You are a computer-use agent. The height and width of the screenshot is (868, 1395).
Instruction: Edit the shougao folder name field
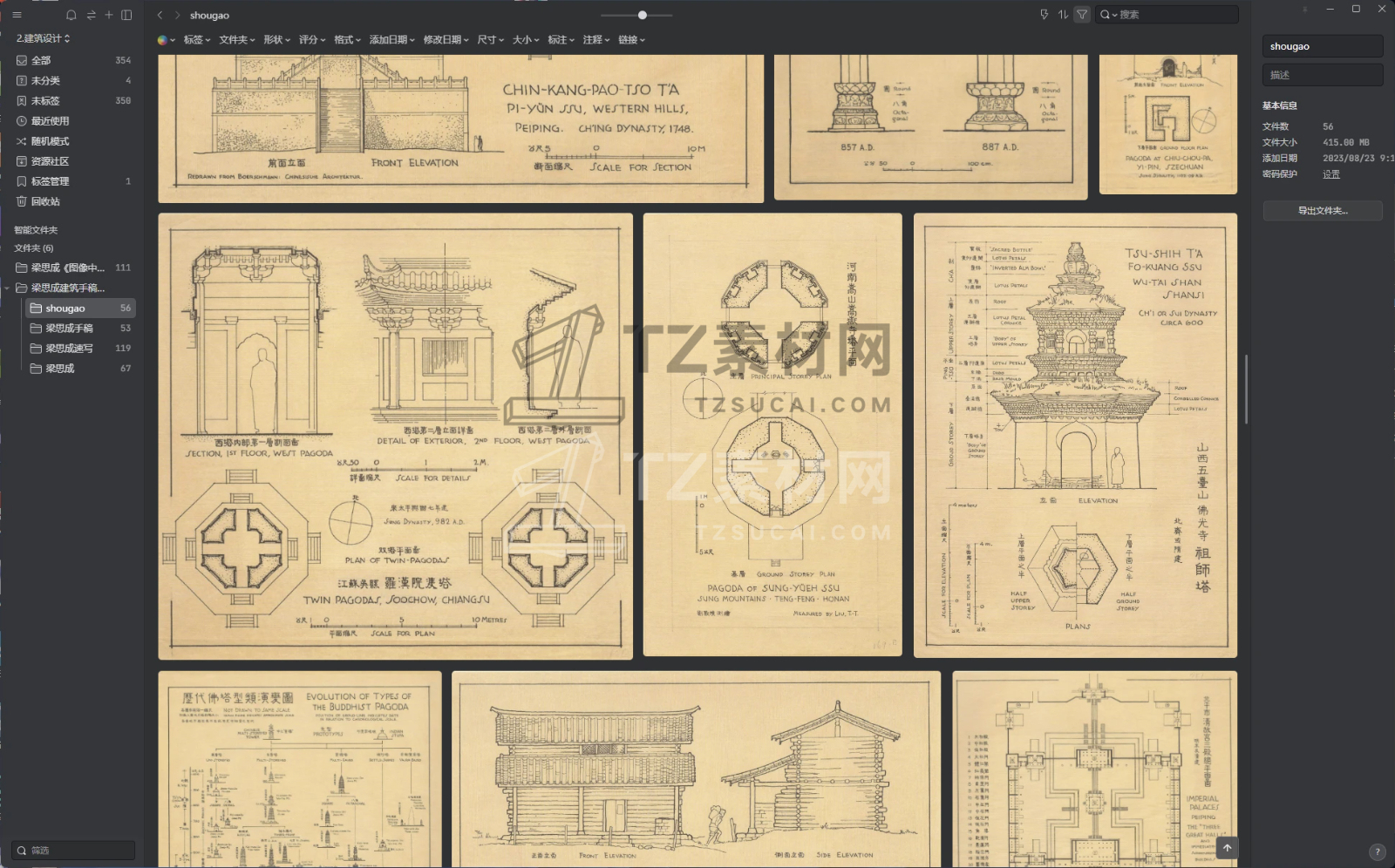(x=1323, y=46)
